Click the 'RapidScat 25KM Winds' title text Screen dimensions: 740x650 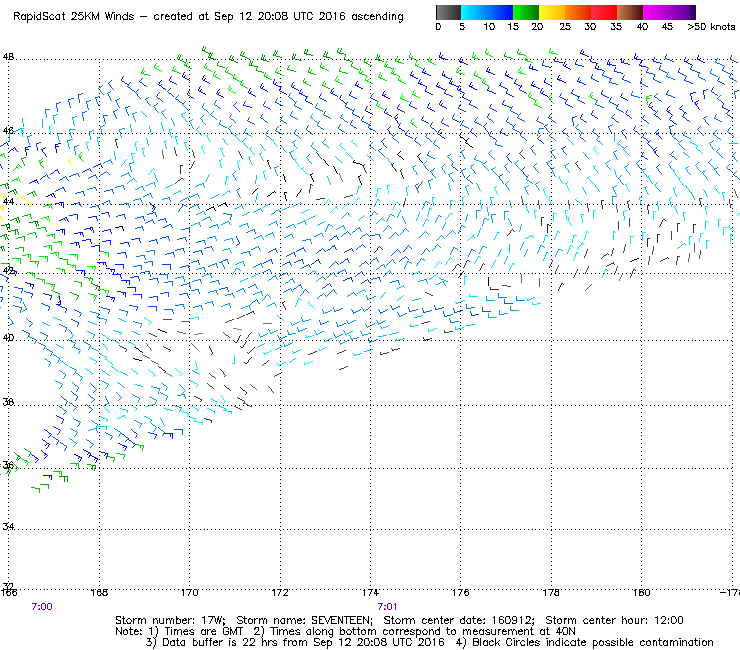point(74,17)
